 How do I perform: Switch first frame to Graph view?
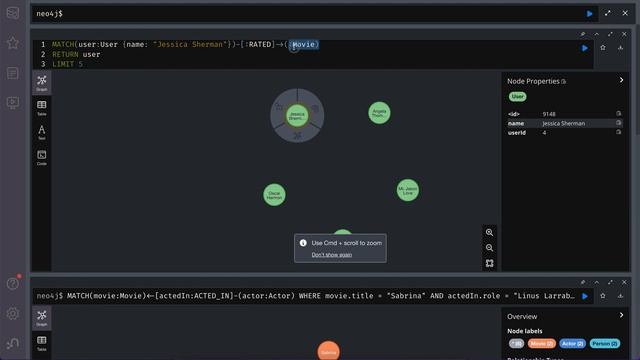42,83
